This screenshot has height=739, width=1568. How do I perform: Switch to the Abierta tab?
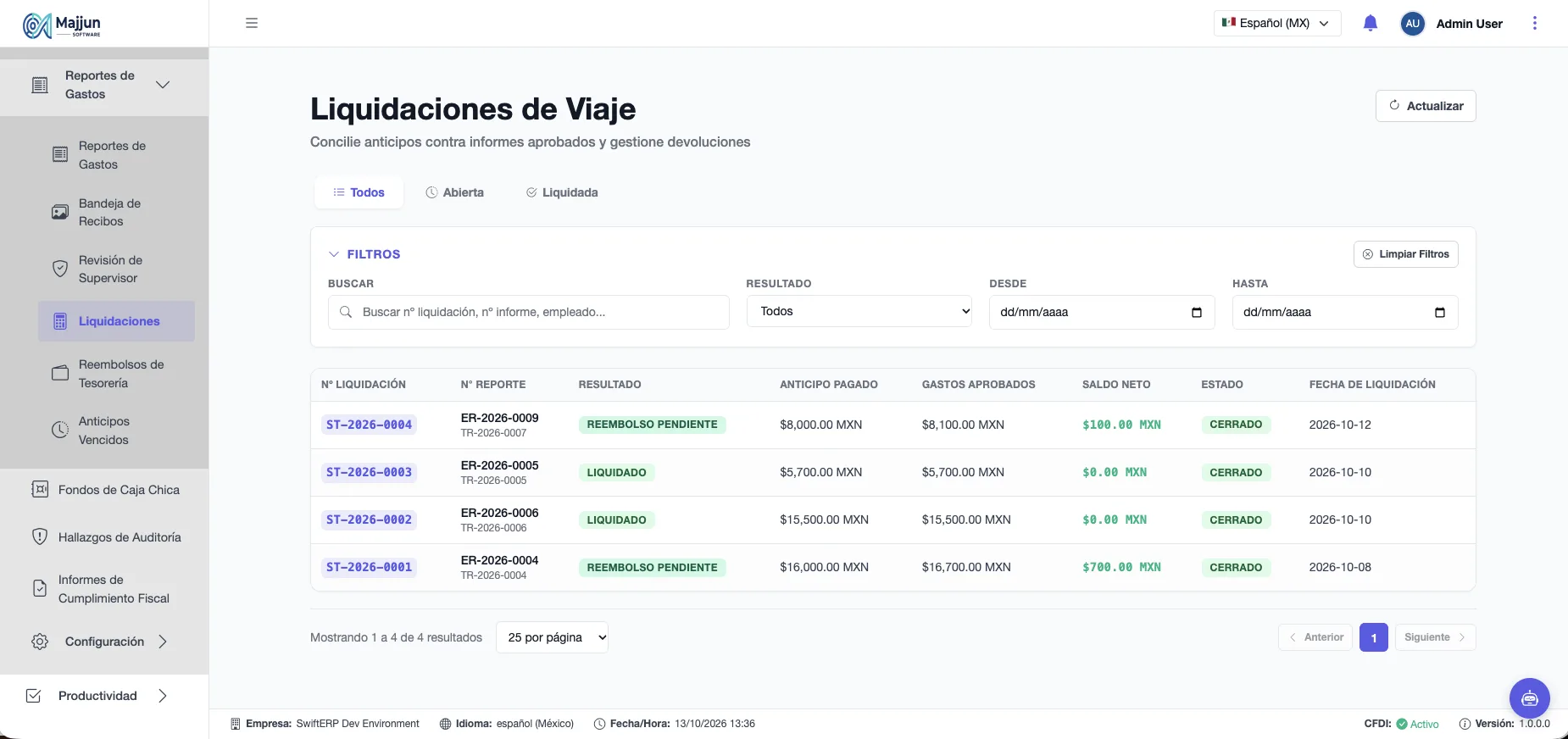click(x=454, y=192)
